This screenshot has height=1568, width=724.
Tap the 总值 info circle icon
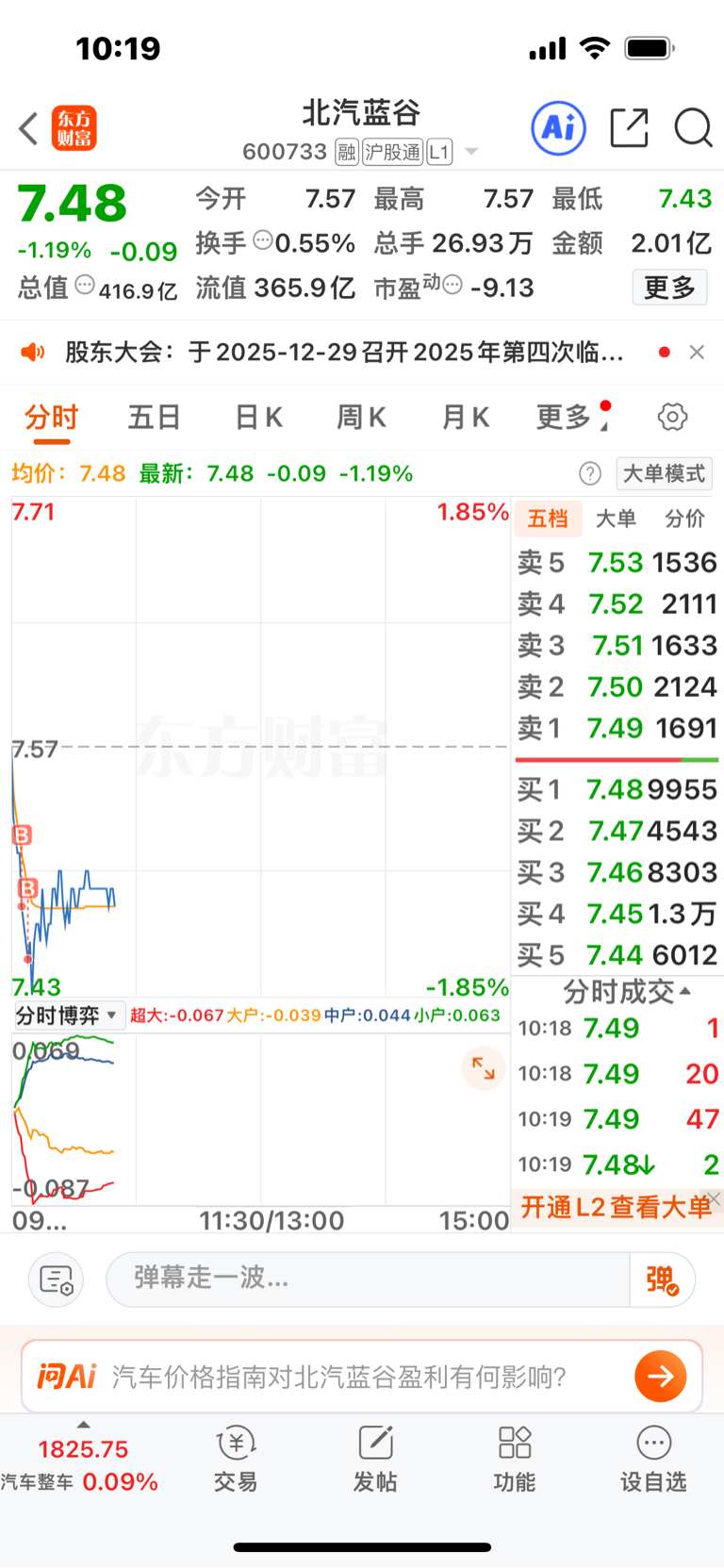point(85,285)
